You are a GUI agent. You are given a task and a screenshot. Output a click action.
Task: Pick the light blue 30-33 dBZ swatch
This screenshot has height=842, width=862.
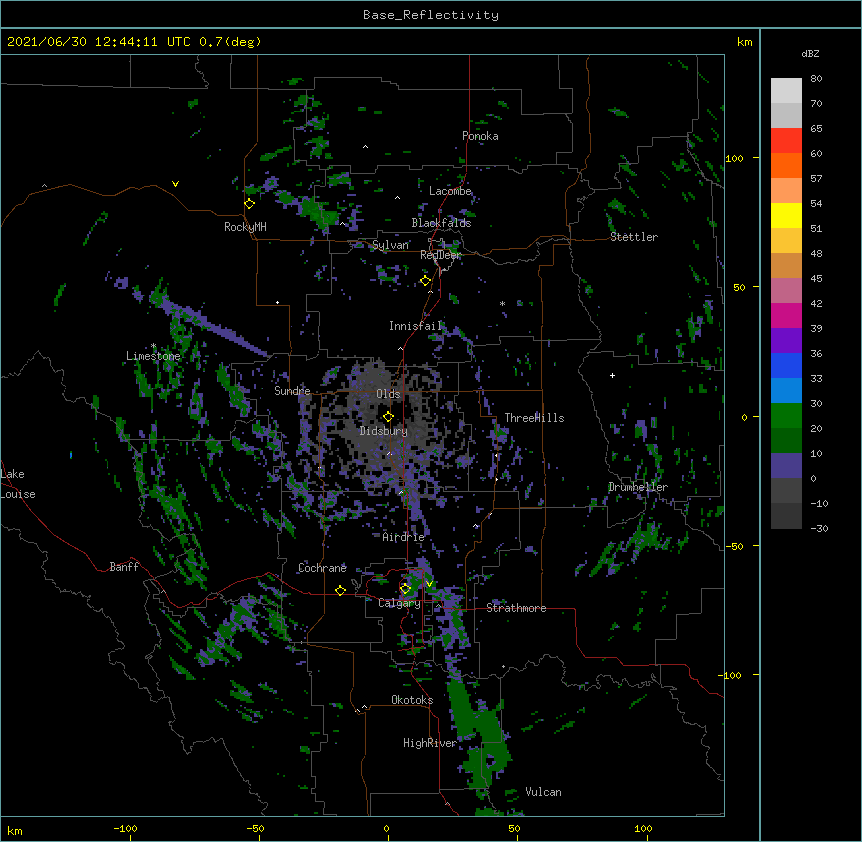tap(786, 391)
